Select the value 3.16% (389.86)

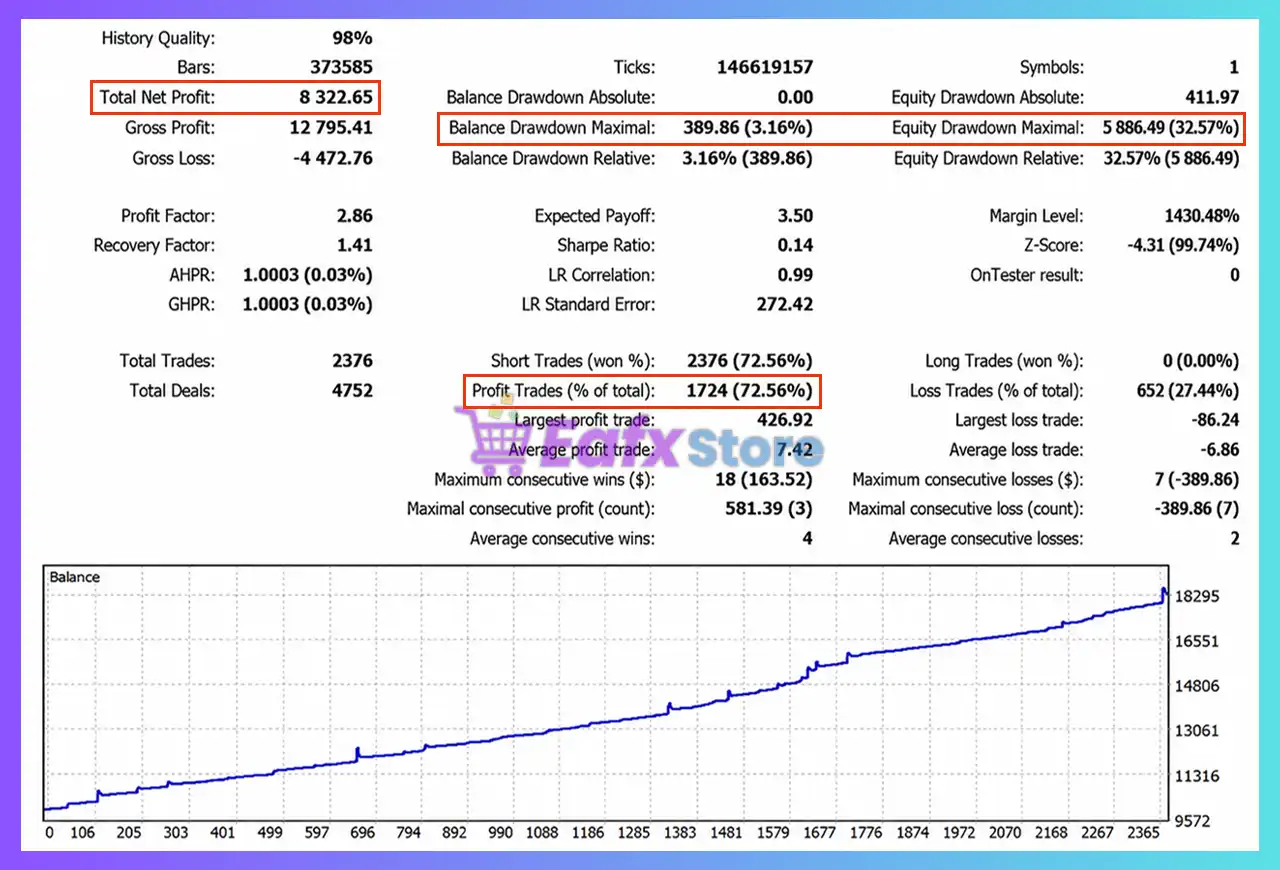pos(748,158)
